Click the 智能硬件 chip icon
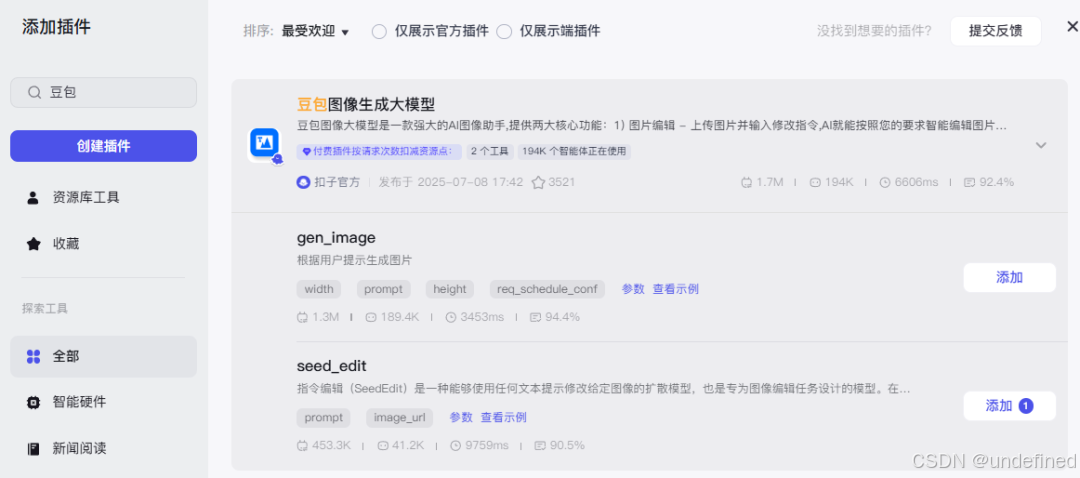 click(x=33, y=402)
